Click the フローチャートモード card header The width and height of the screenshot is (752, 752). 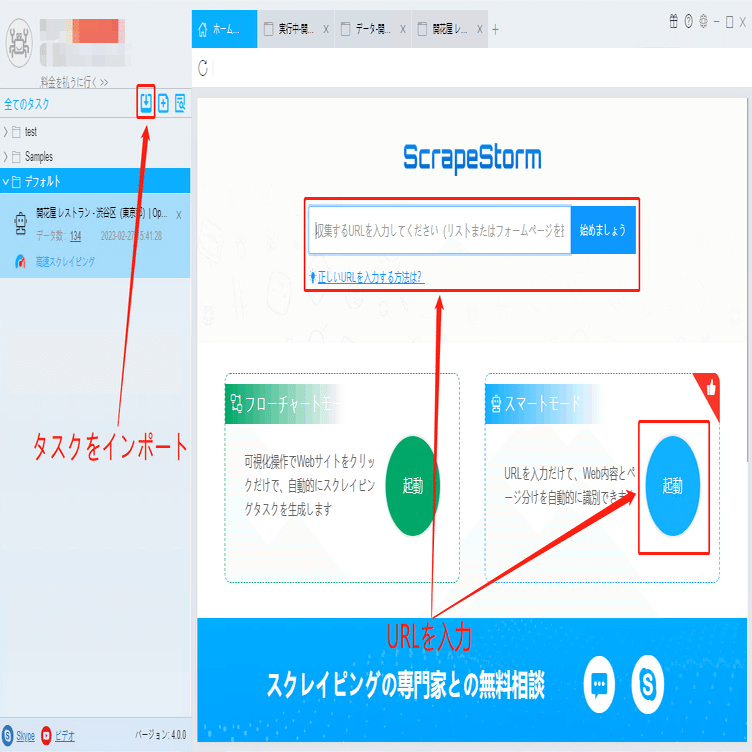coord(284,404)
